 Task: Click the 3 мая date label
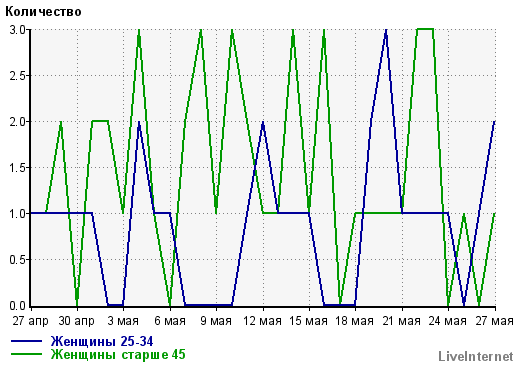[x=123, y=321]
